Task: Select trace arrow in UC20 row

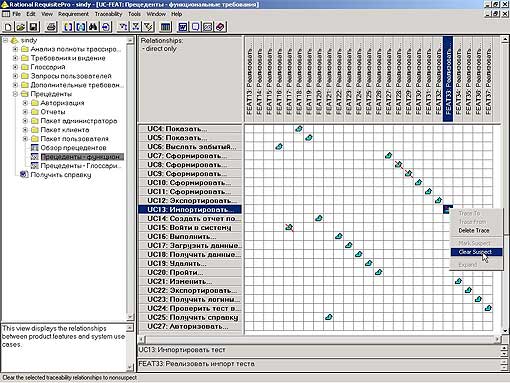Action: (378, 272)
